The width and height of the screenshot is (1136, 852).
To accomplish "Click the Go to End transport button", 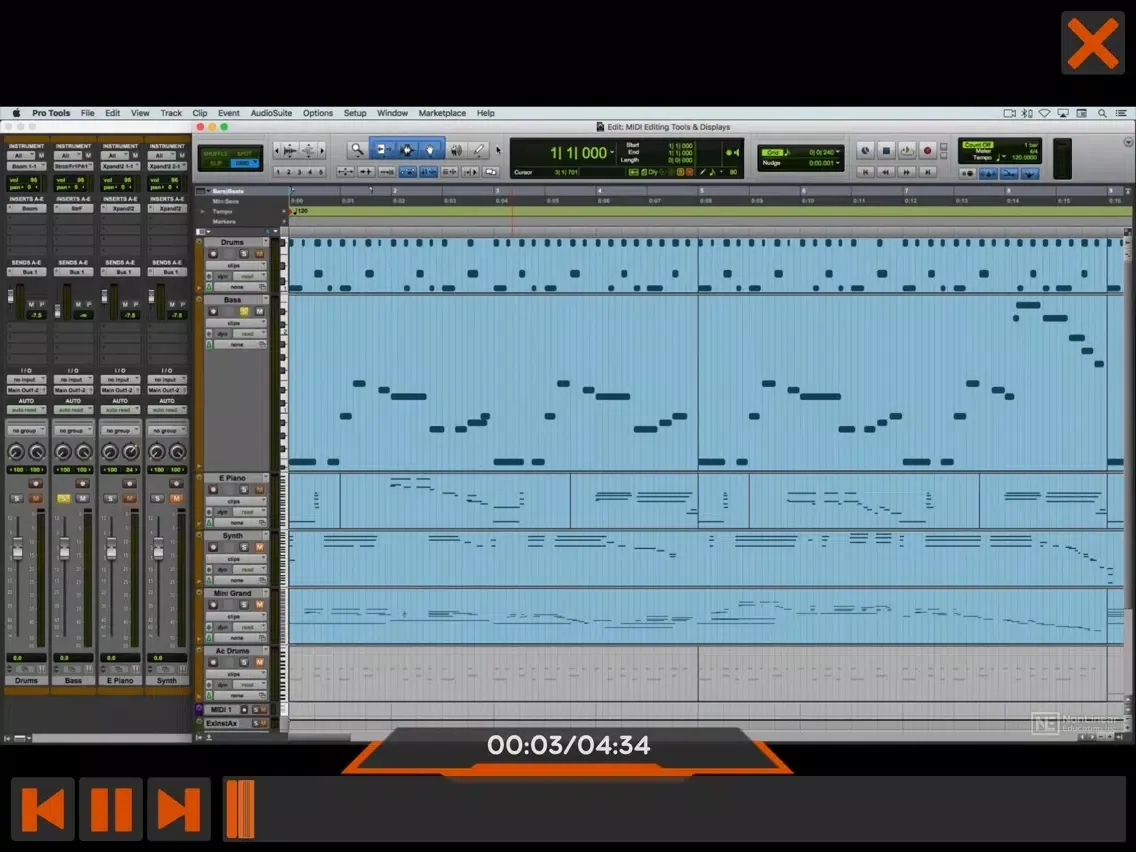I will click(927, 172).
